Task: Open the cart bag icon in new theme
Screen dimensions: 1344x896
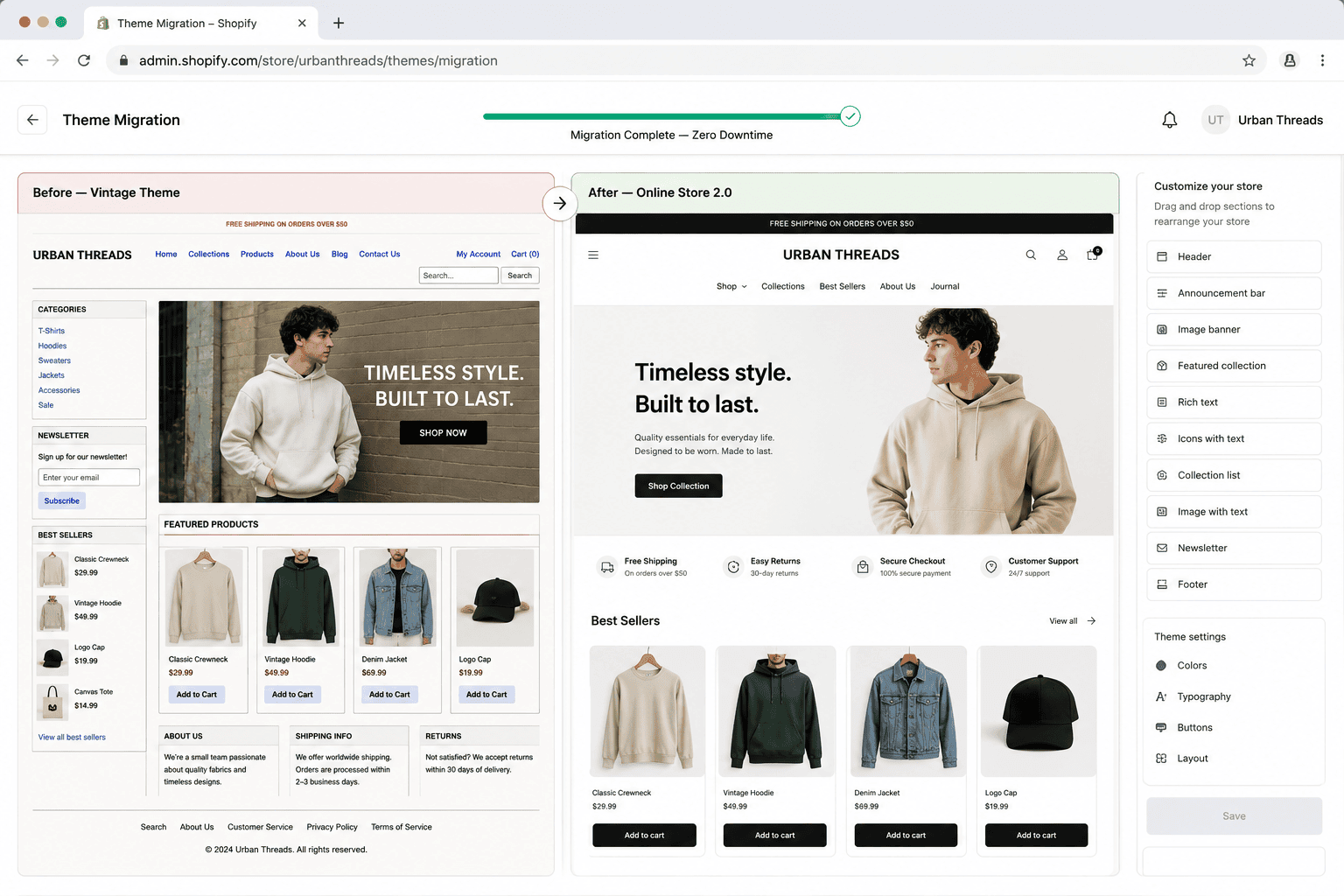Action: pyautogui.click(x=1093, y=255)
